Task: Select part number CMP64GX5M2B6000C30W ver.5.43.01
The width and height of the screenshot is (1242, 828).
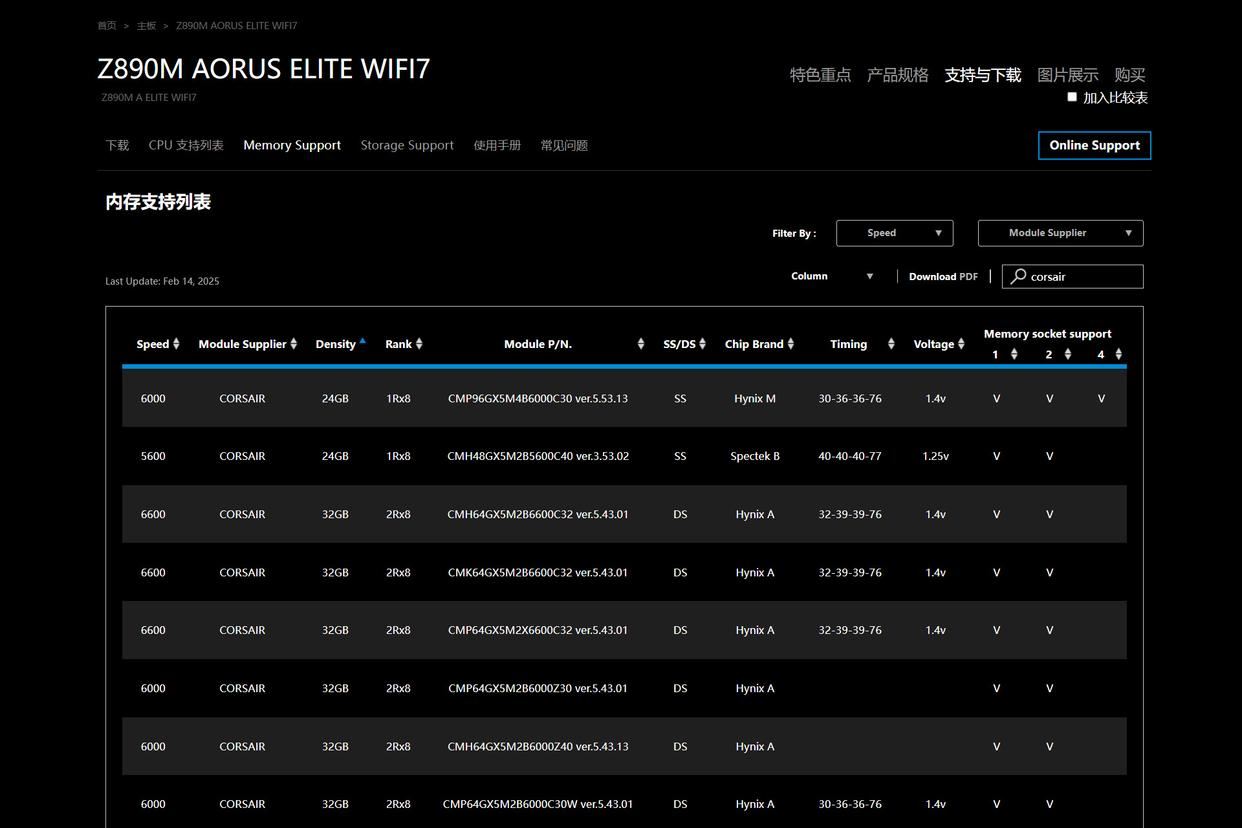Action: 538,804
